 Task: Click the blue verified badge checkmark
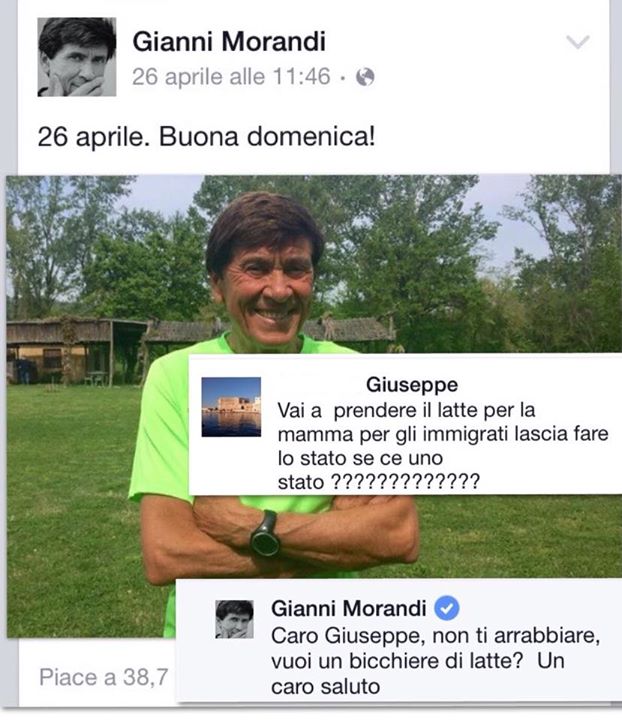click(447, 608)
